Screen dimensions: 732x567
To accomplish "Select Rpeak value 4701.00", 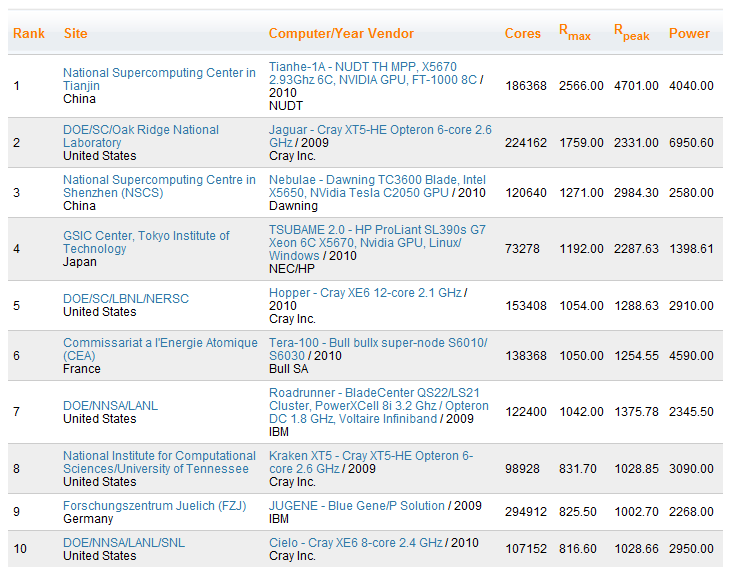I will pos(636,86).
